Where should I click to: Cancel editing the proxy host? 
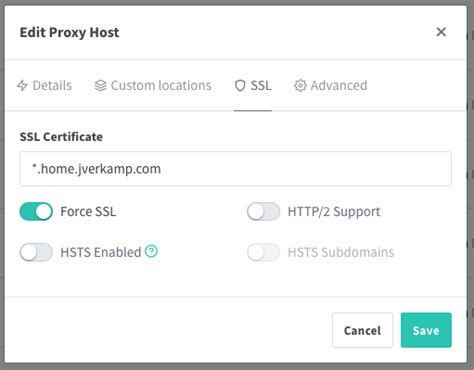(362, 330)
